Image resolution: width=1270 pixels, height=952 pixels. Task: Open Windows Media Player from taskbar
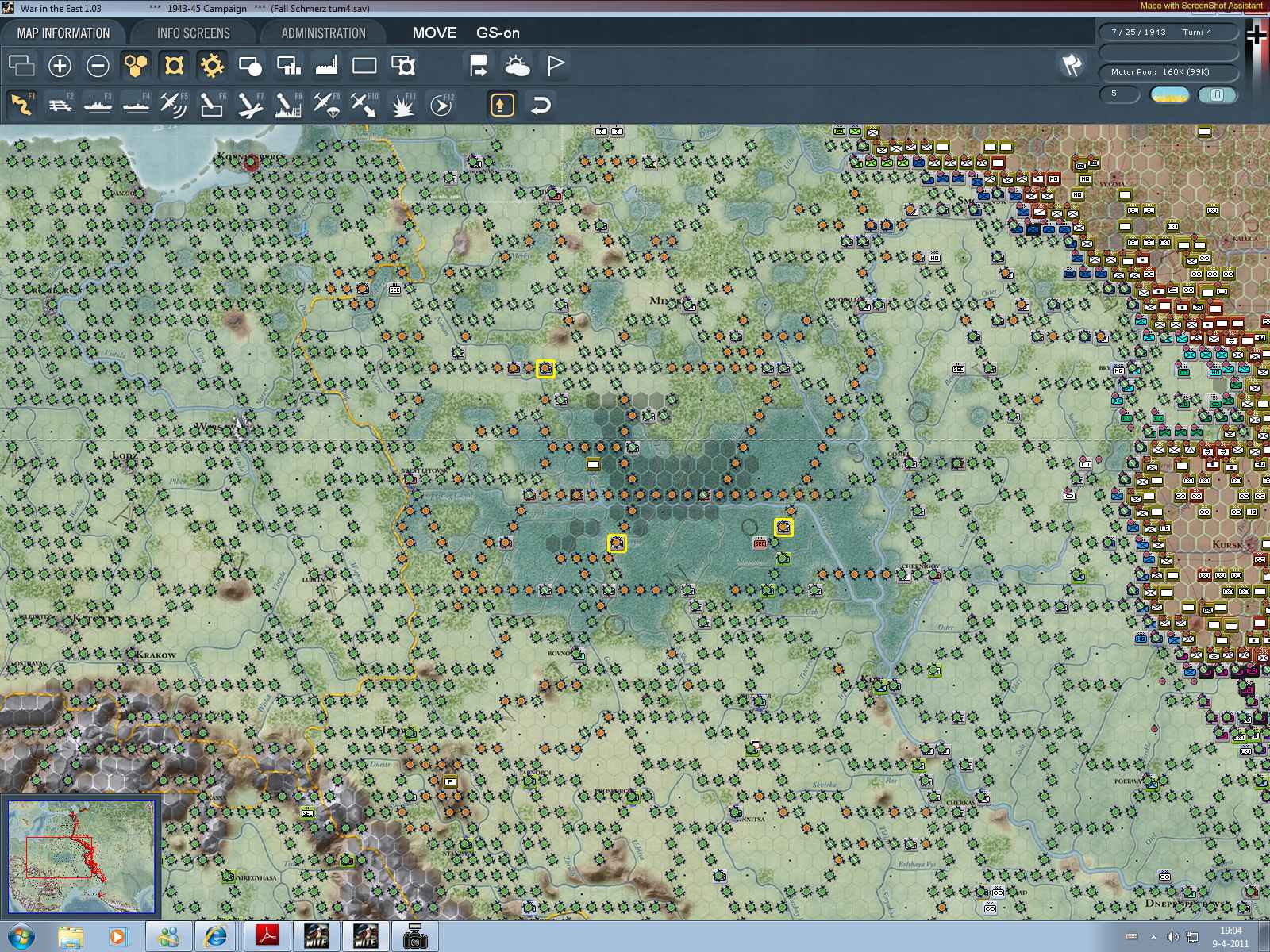coord(118,937)
